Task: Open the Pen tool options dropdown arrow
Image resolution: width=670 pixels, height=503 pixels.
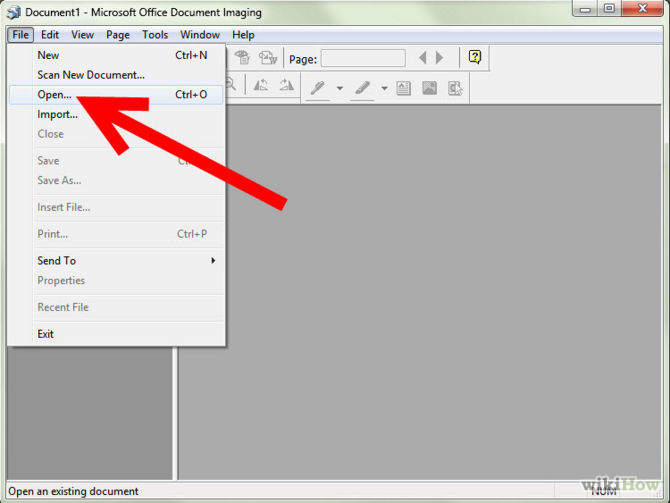Action: pos(340,88)
